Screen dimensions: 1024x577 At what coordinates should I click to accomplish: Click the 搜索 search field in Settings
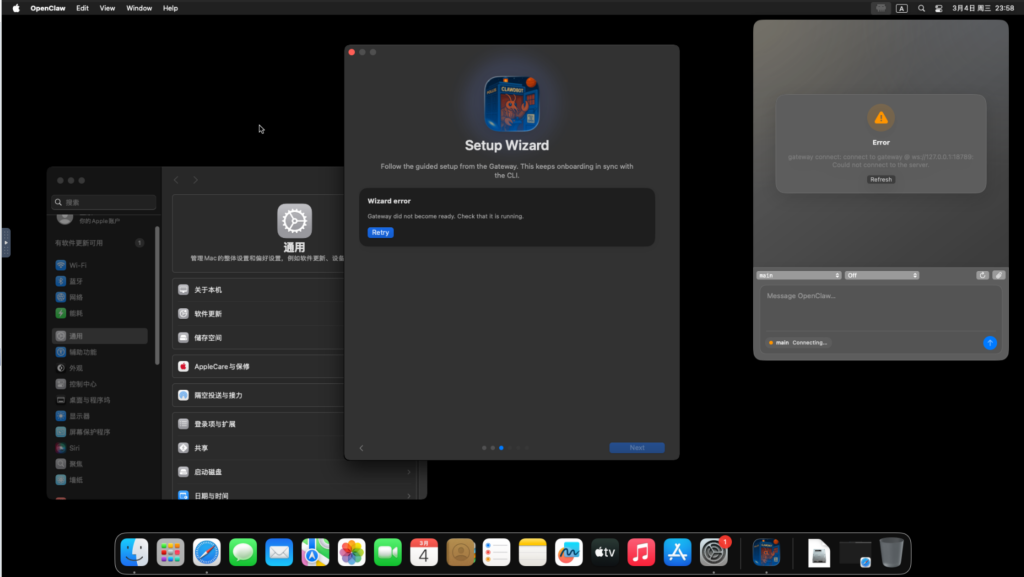coord(105,202)
